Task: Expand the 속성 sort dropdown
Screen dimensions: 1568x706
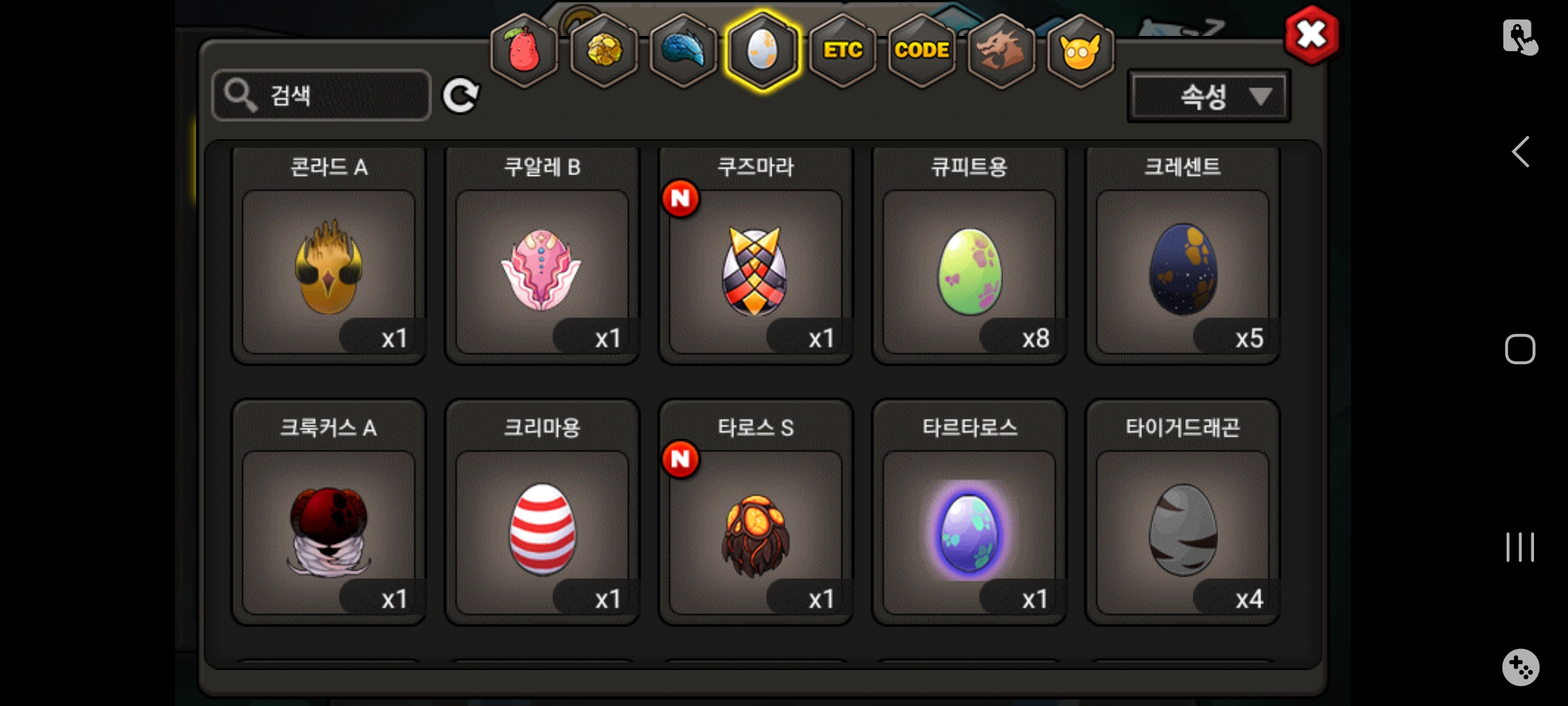Action: pos(1209,97)
